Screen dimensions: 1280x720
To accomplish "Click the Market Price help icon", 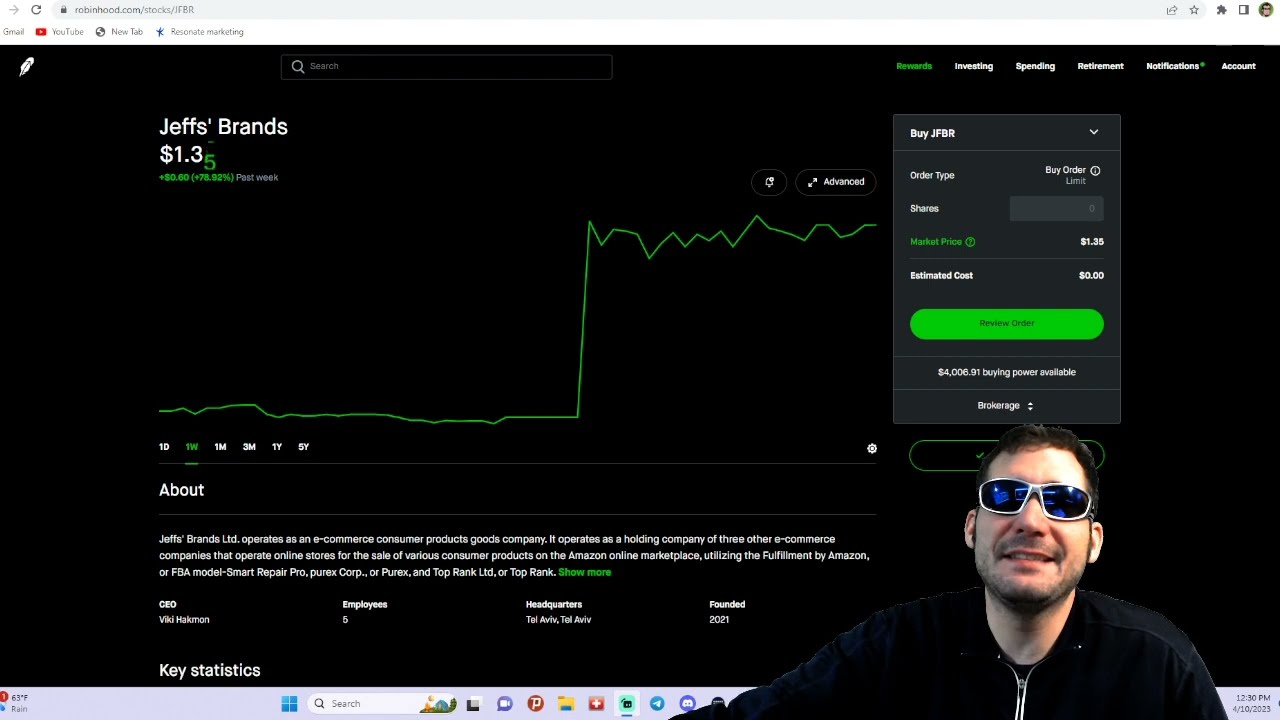I will coord(970,242).
